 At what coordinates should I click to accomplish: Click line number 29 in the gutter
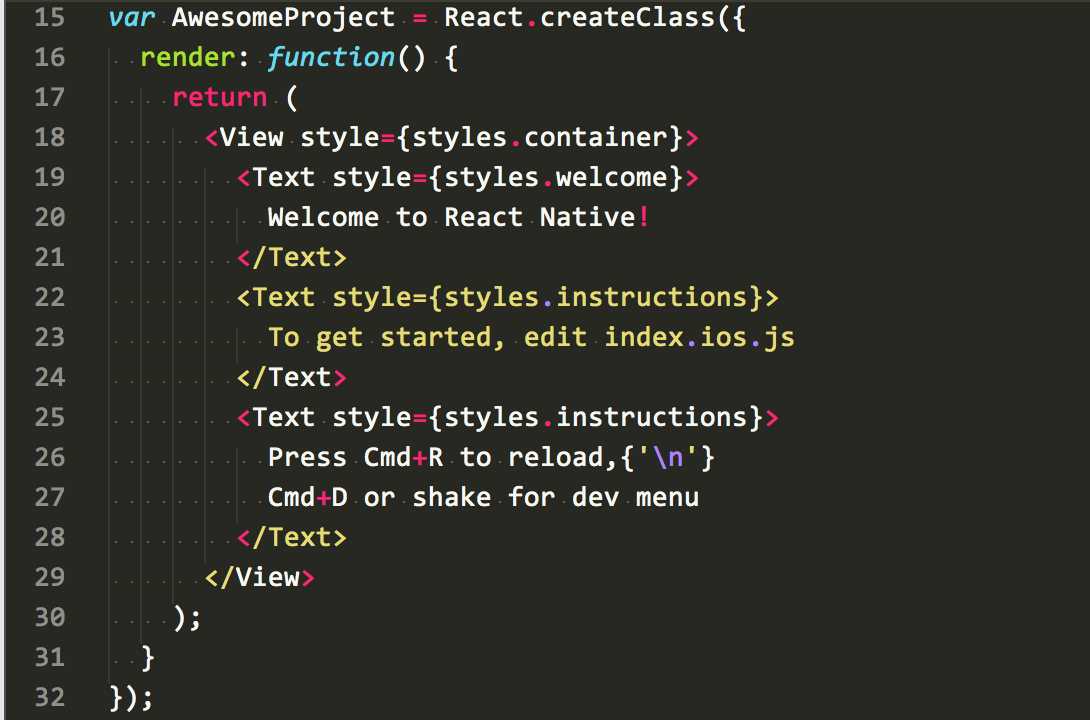49,577
